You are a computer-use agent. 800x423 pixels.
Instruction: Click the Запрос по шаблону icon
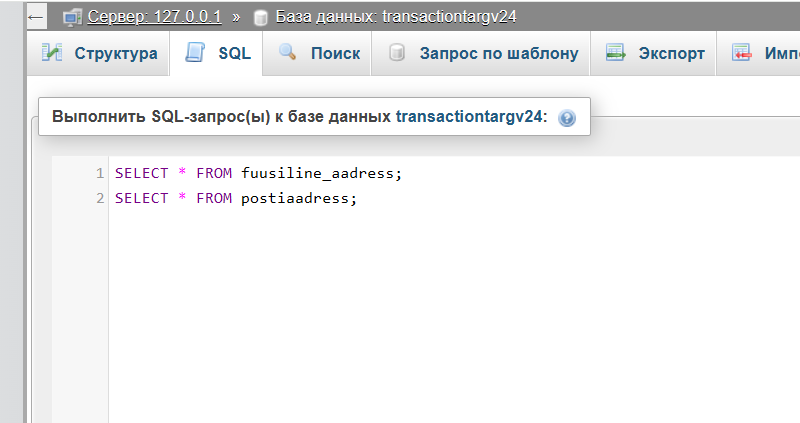coord(397,53)
